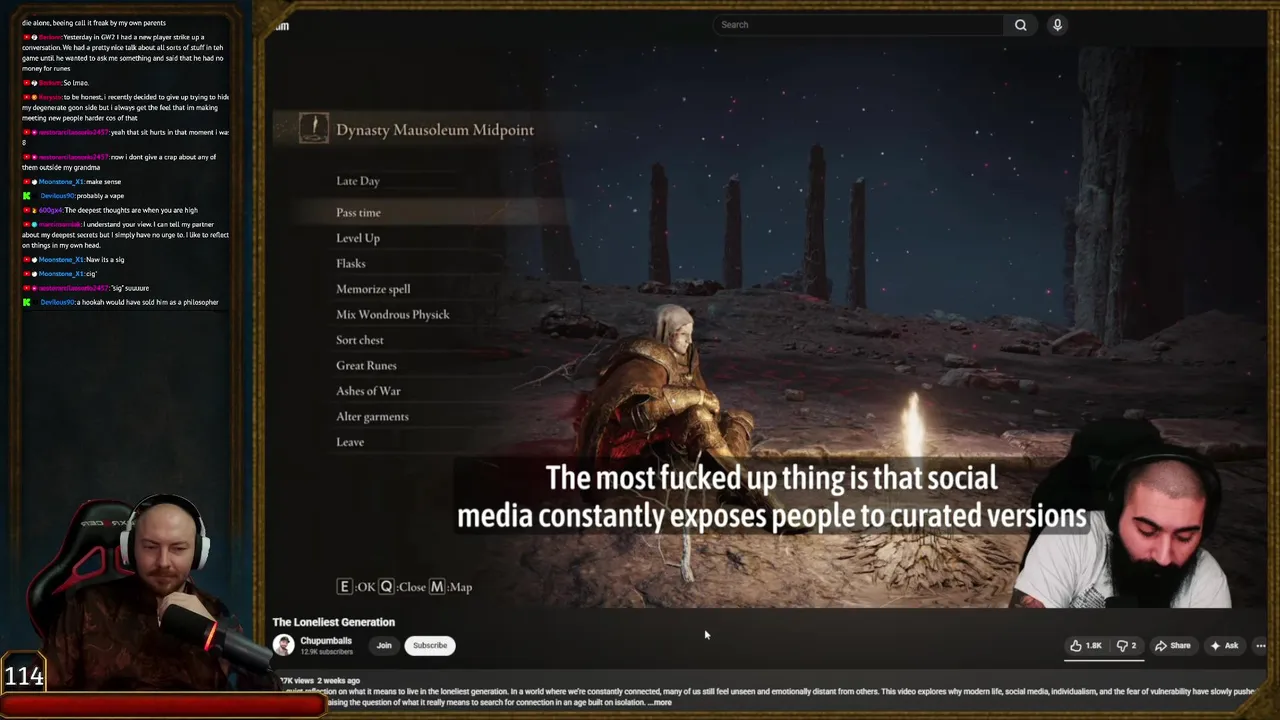Click the Join membership button
The height and width of the screenshot is (720, 1280).
(384, 646)
